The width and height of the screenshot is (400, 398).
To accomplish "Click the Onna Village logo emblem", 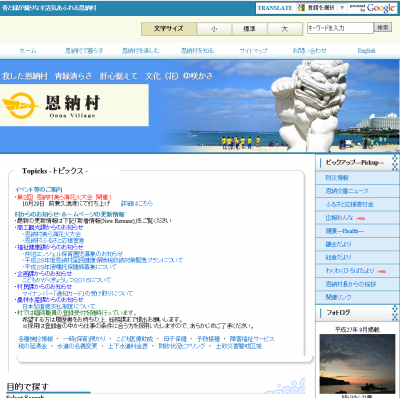I will 20,106.
